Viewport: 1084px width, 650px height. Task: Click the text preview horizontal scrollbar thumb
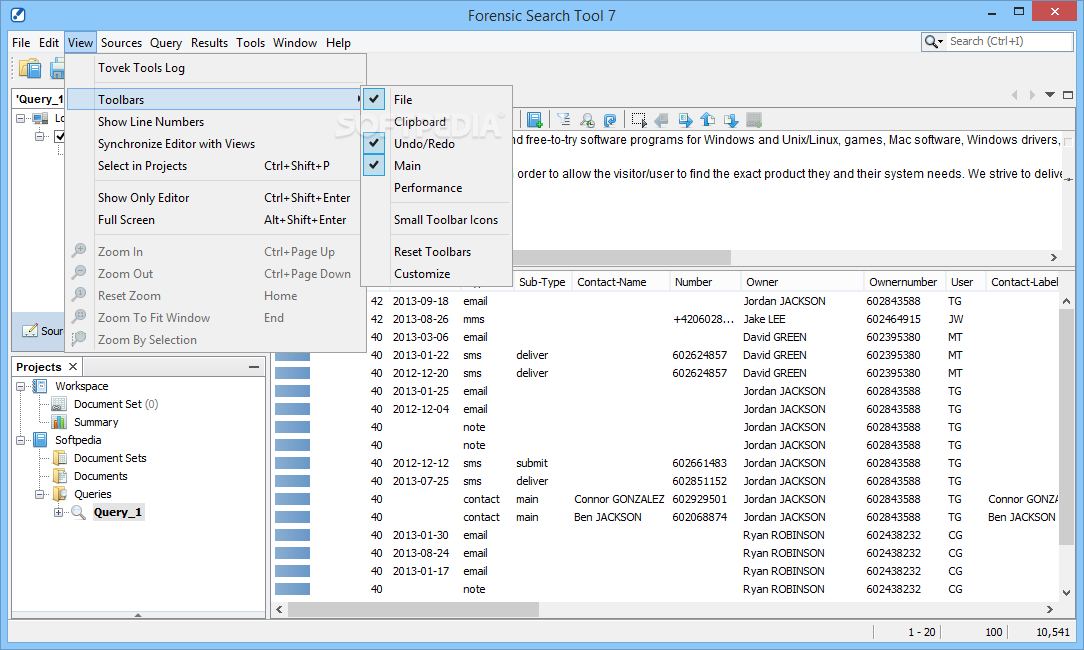tap(620, 257)
